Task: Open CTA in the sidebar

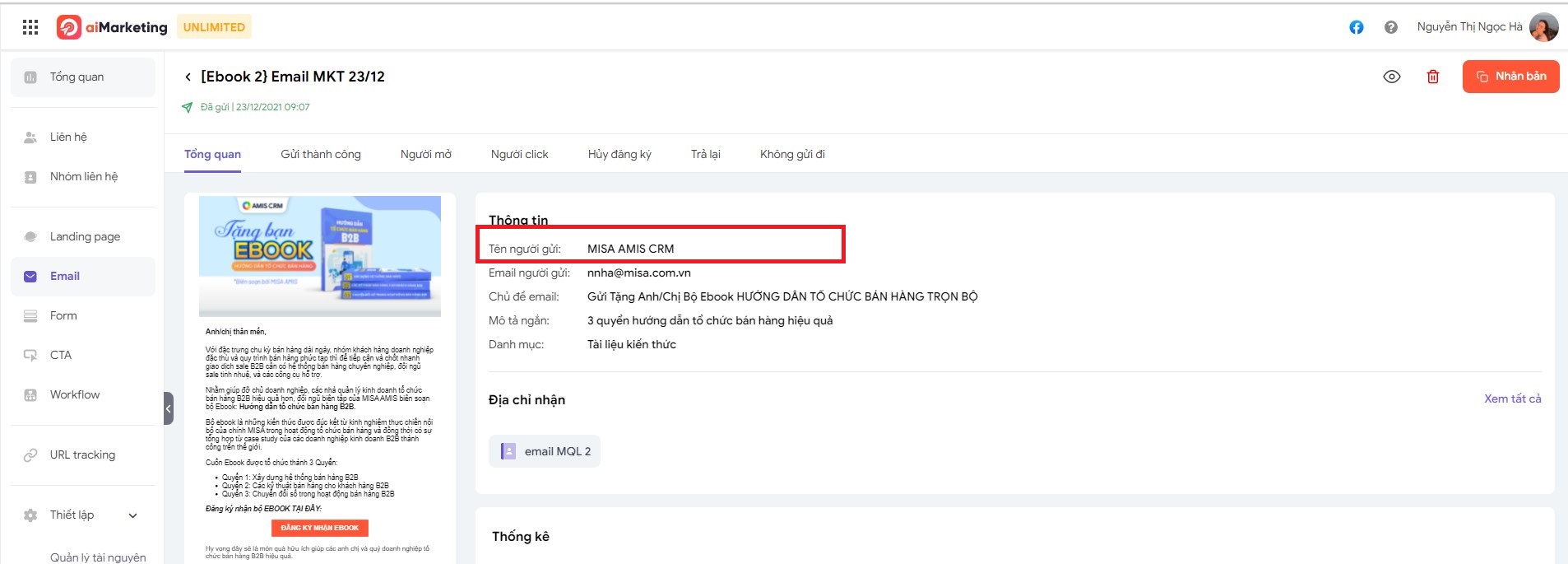Action: coord(83,355)
